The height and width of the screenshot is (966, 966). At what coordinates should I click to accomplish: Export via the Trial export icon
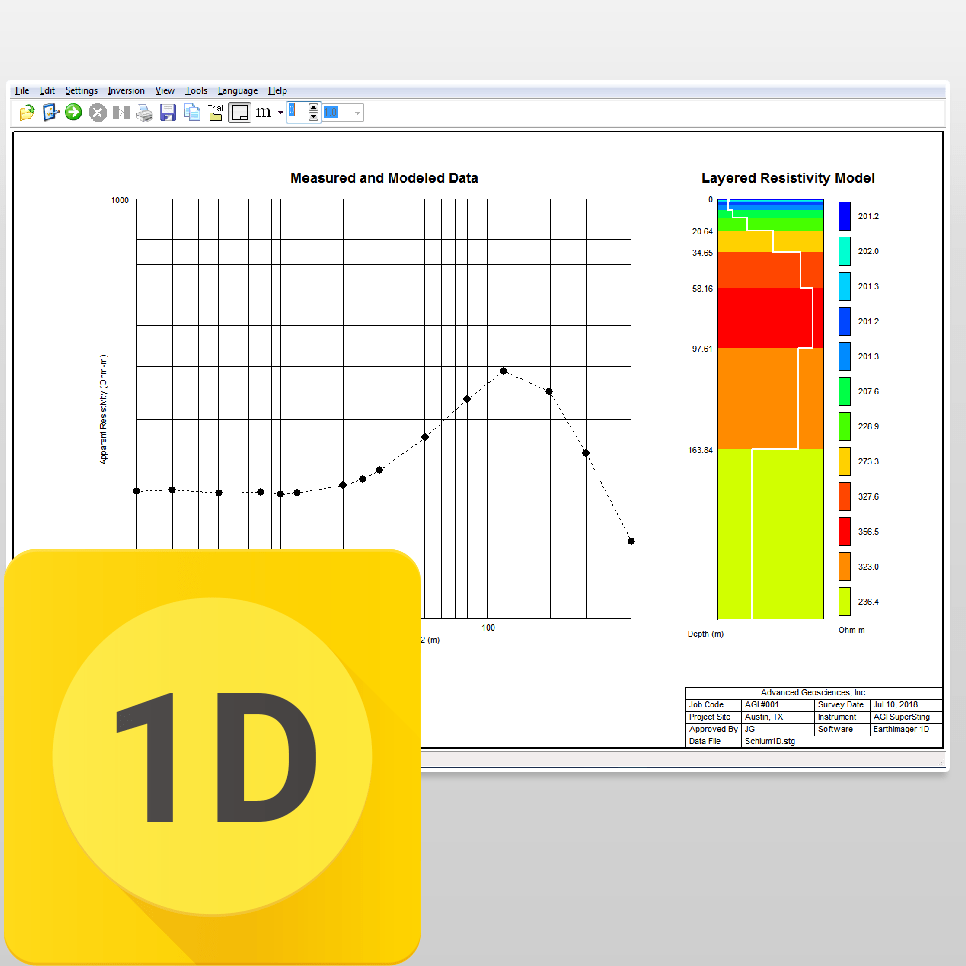click(x=215, y=112)
